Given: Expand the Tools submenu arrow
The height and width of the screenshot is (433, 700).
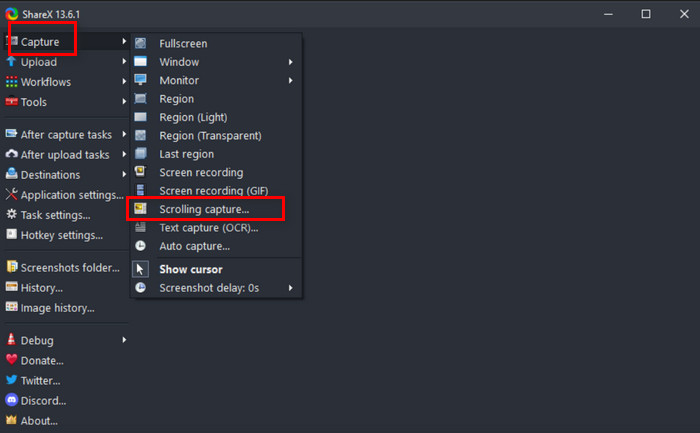Looking at the screenshot, I should 124,101.
